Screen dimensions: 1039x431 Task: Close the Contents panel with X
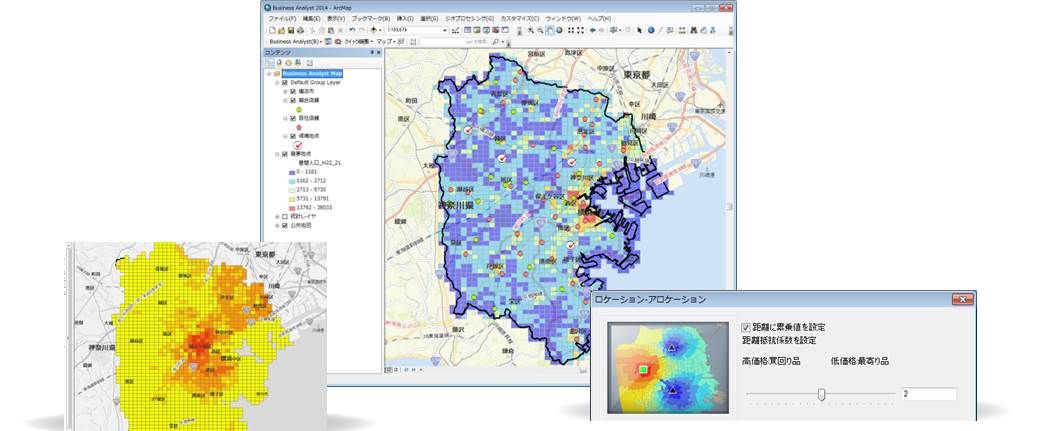[378, 52]
